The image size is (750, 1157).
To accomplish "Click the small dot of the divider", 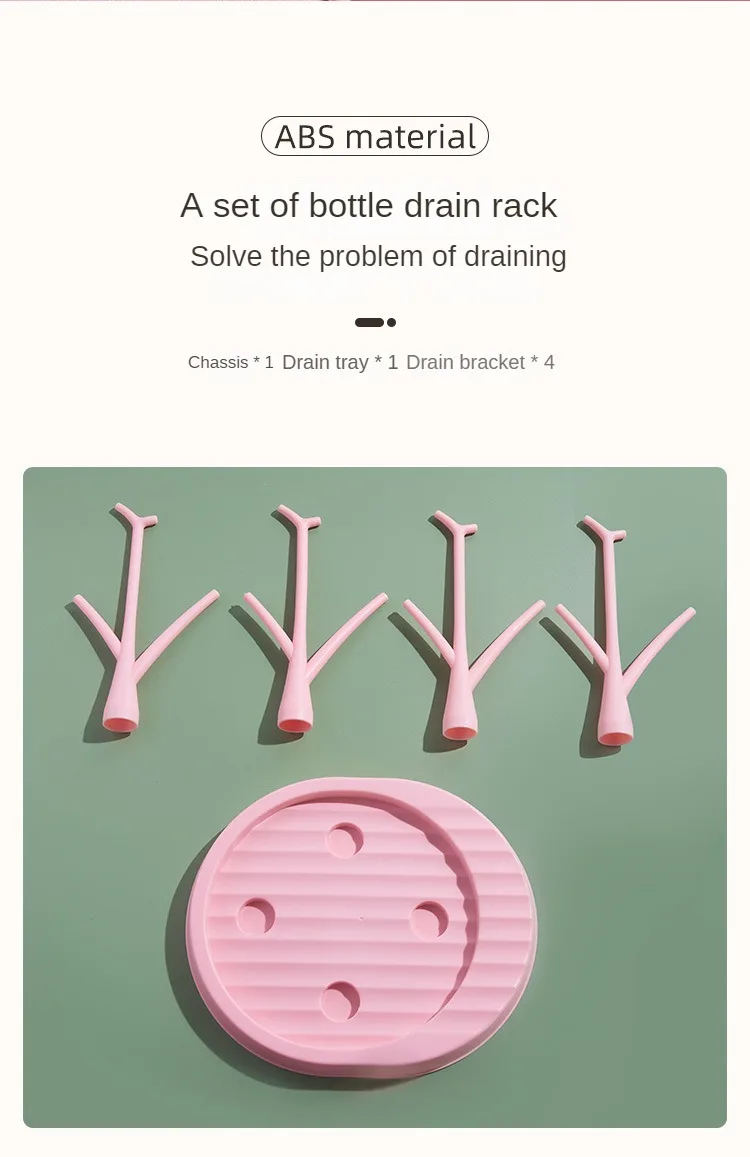I will pyautogui.click(x=391, y=322).
